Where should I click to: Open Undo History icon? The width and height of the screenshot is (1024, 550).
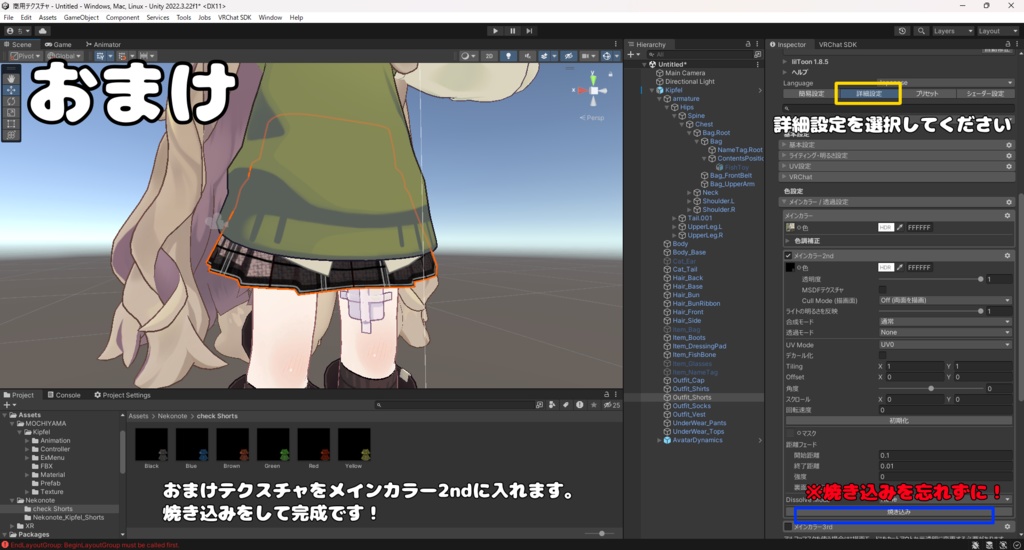902,31
